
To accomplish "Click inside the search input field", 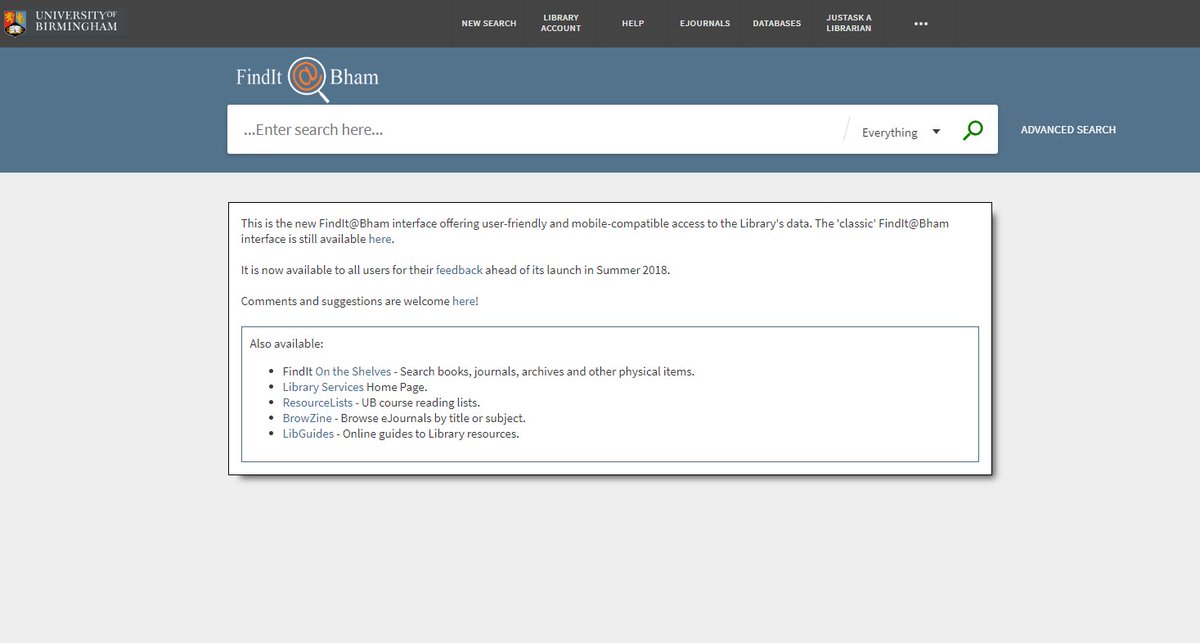I will [x=450, y=129].
